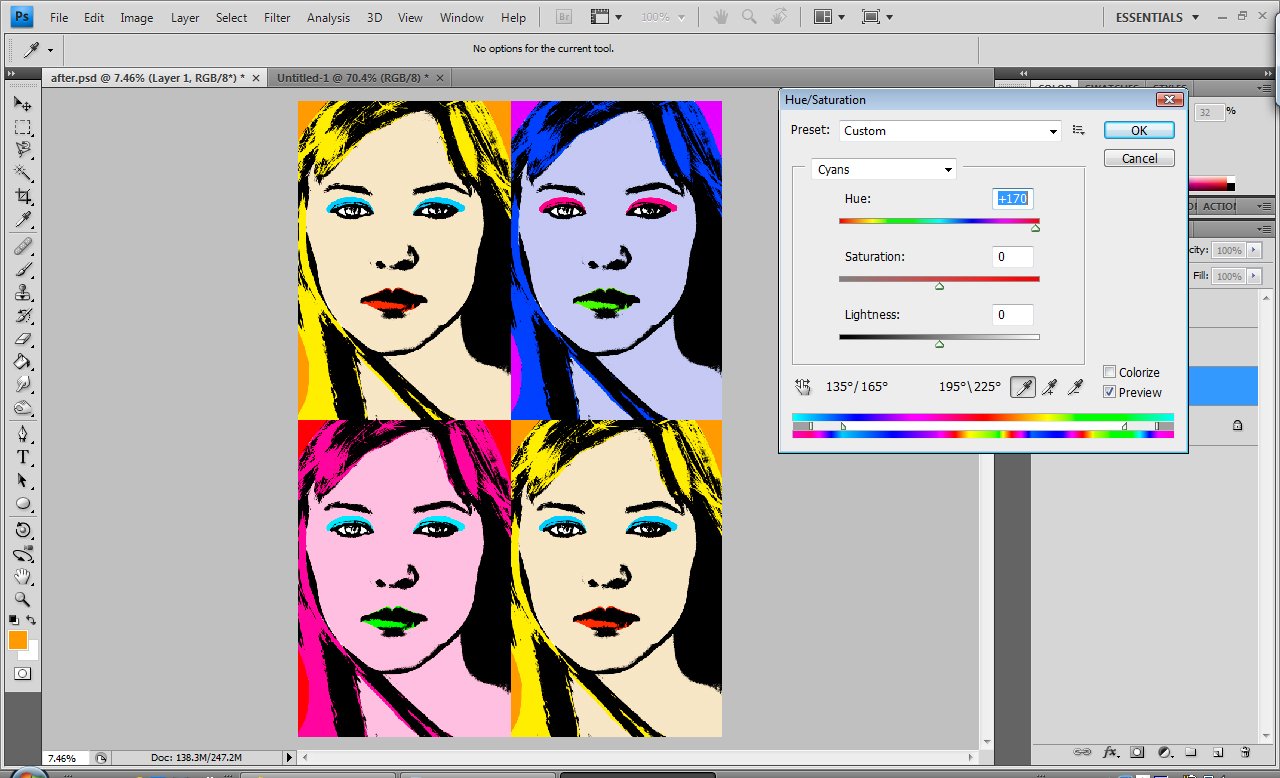Select the Zoom tool in the toolbox

click(x=22, y=599)
